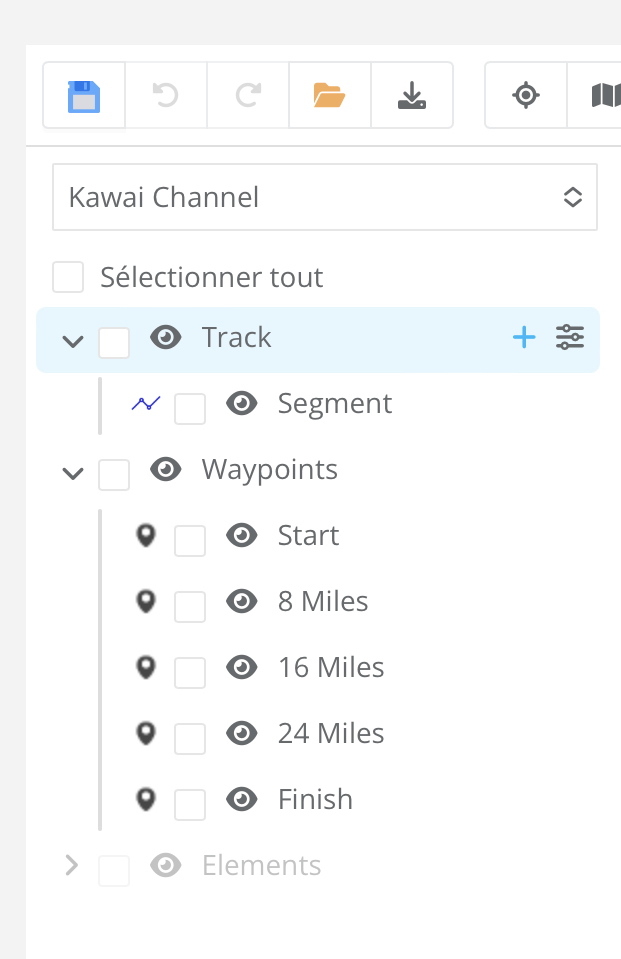Click the redo arrow in toolbar

pyautogui.click(x=248, y=96)
